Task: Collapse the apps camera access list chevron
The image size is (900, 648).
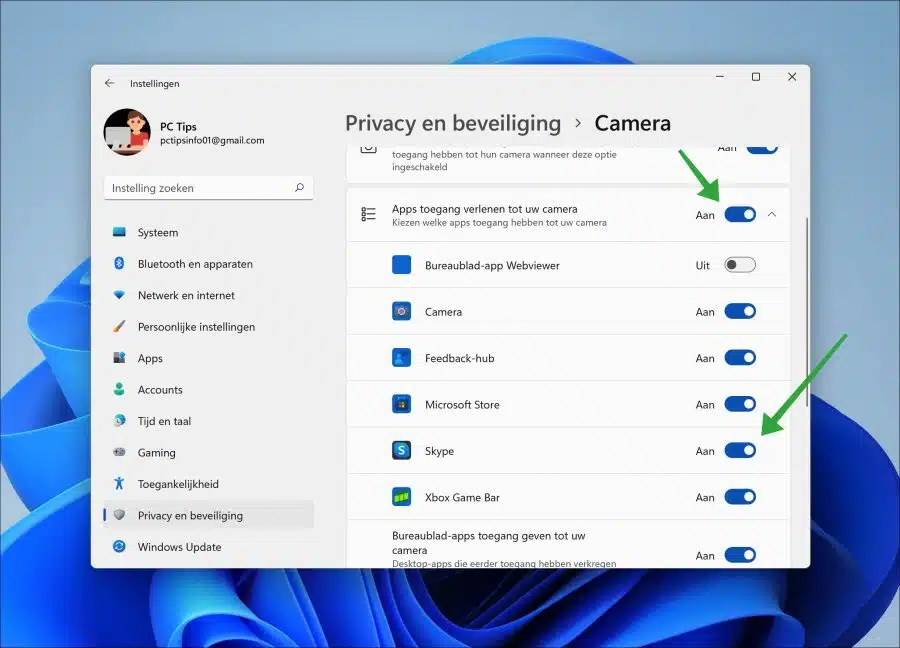Action: (772, 215)
